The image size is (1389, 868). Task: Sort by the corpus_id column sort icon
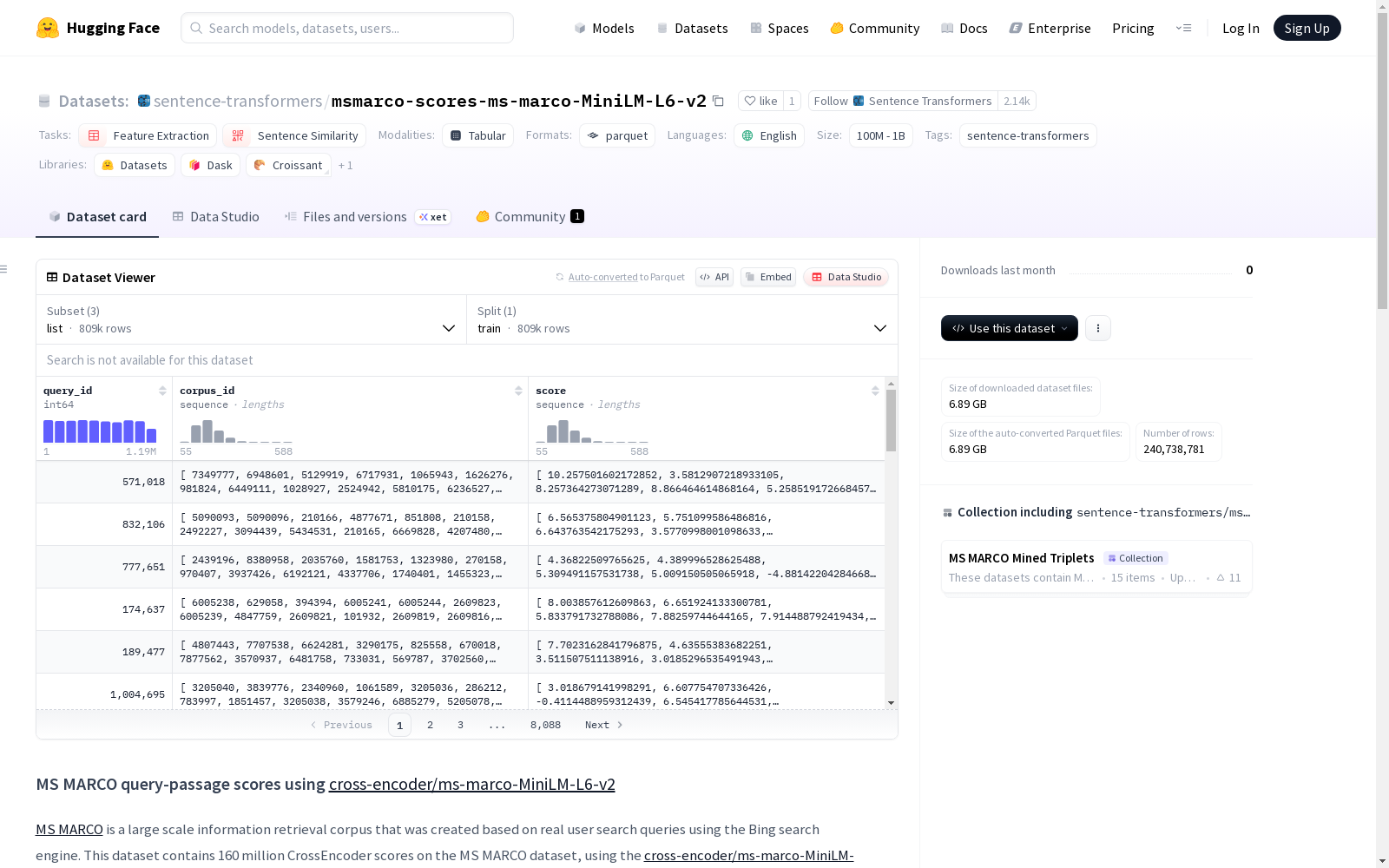pyautogui.click(x=518, y=391)
